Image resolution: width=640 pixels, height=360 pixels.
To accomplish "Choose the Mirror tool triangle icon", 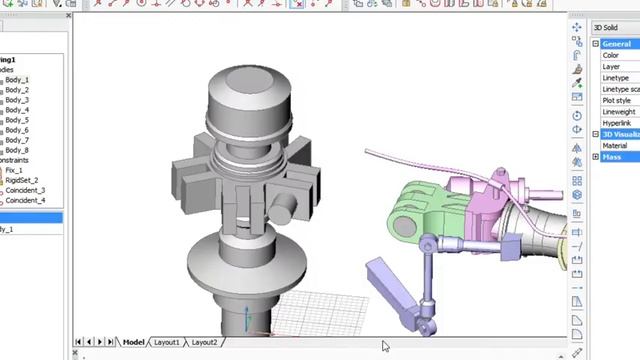I will (577, 148).
